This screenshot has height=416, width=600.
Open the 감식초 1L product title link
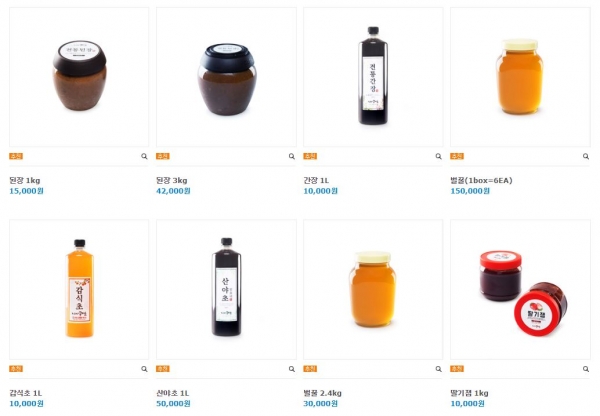(x=26, y=393)
